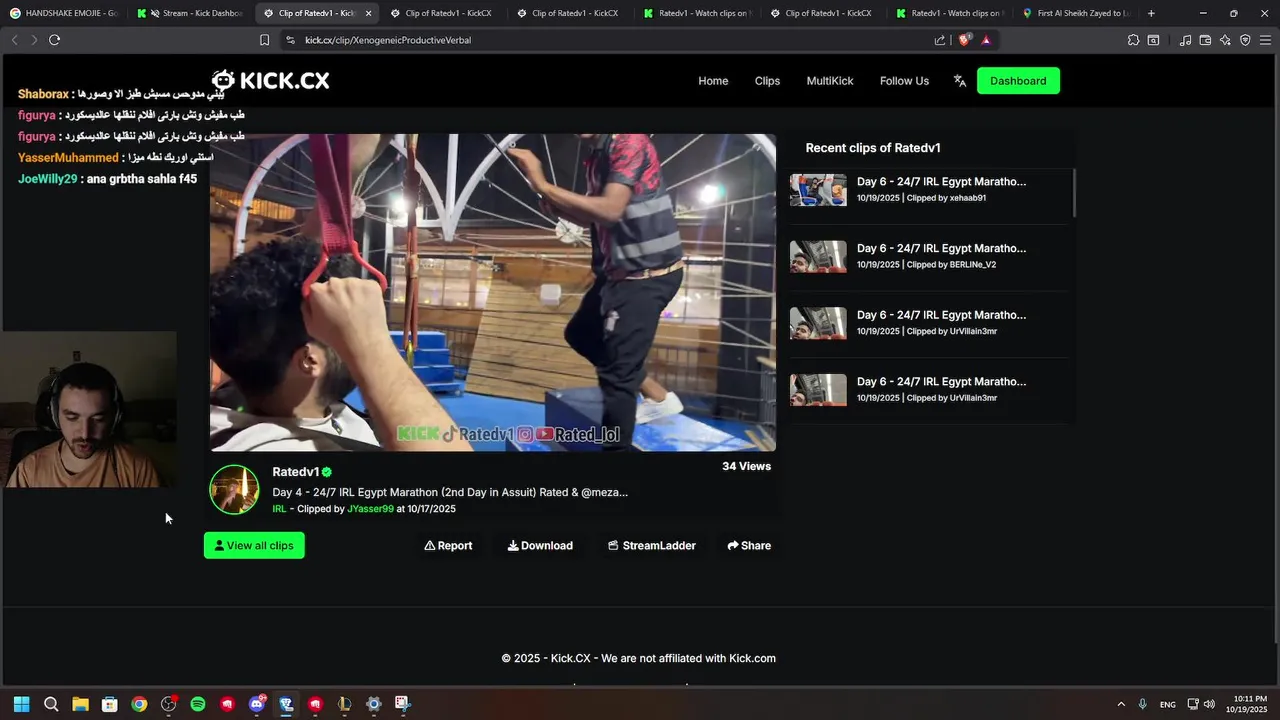Click the 'Recent clips of Ratedv1' heading
Image resolution: width=1280 pixels, height=720 pixels.
click(873, 148)
